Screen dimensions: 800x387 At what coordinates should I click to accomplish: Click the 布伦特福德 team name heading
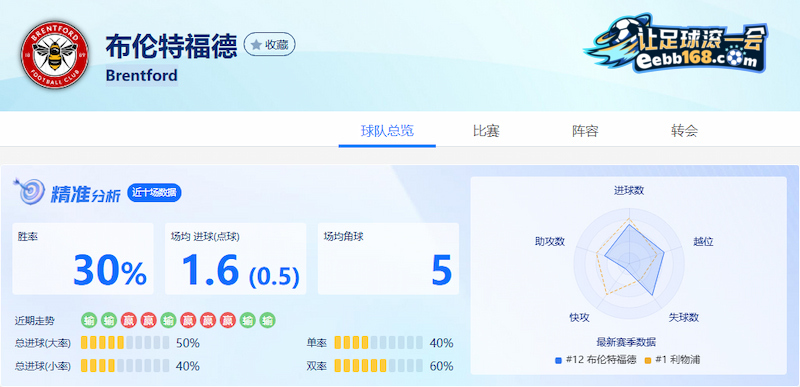(x=171, y=47)
